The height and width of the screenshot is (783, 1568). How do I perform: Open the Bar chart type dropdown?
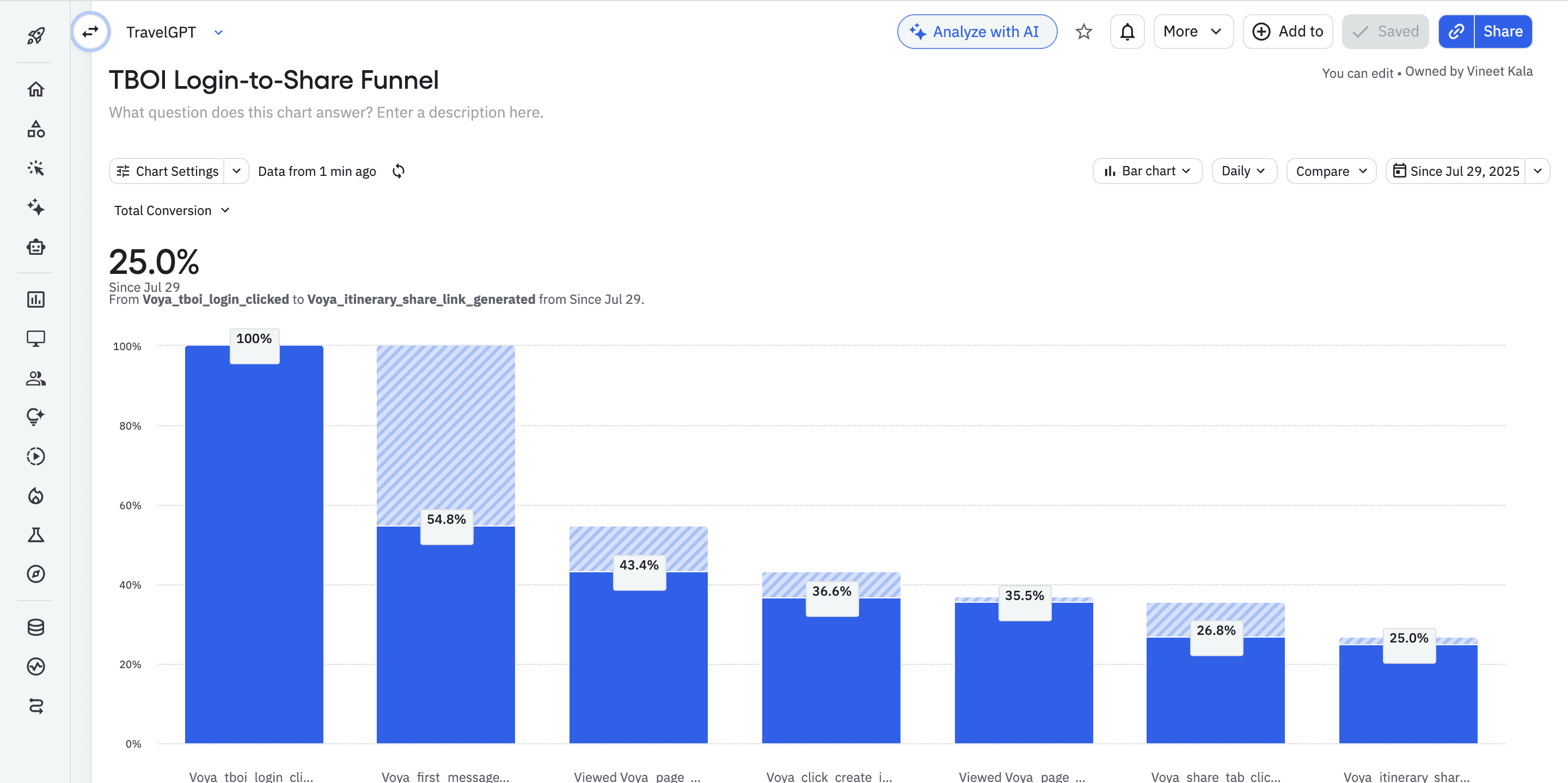(1147, 171)
